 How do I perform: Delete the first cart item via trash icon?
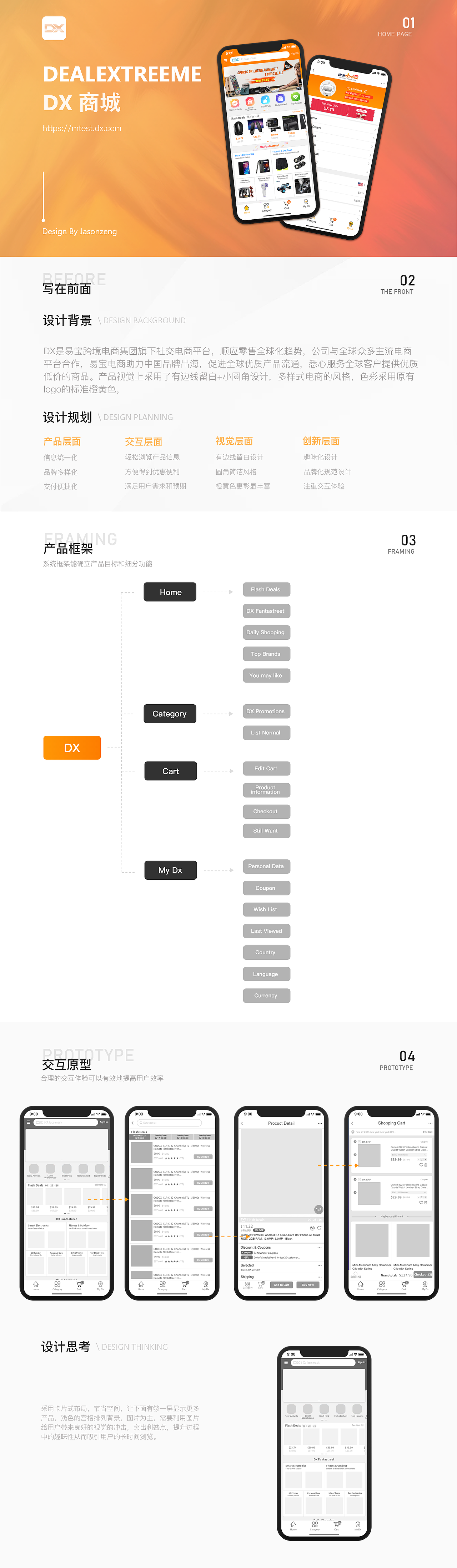tap(425, 1164)
